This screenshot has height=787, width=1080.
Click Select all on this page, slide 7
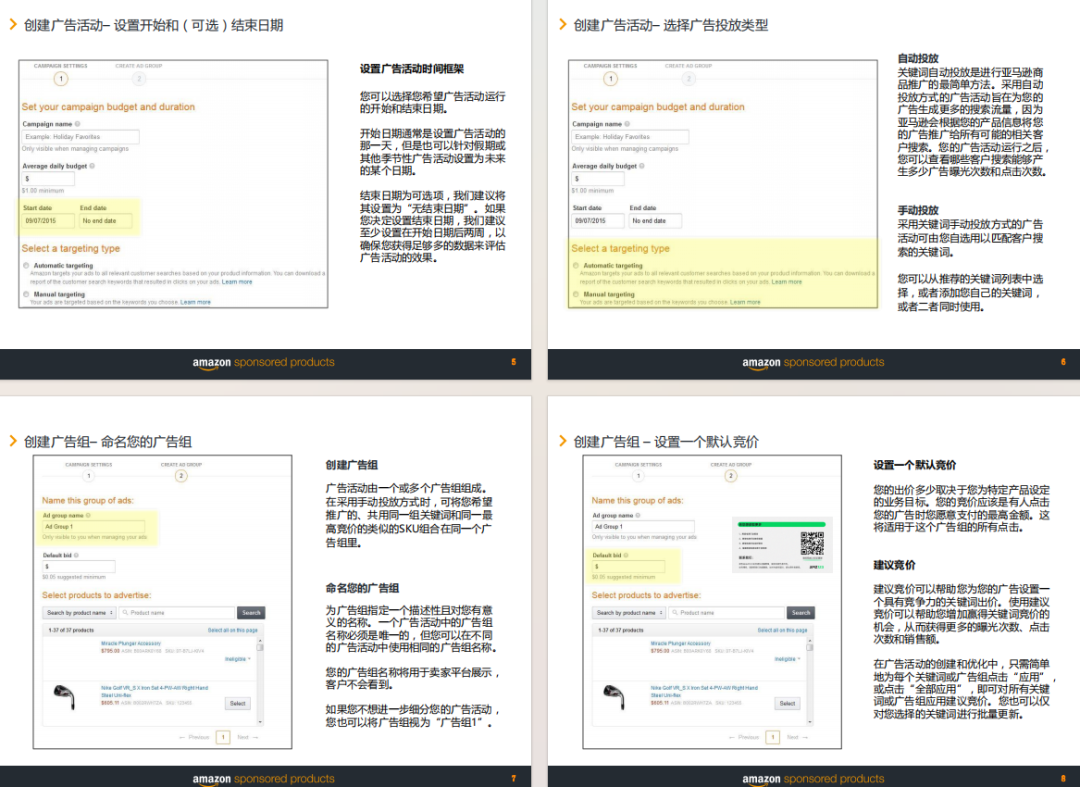[x=233, y=630]
